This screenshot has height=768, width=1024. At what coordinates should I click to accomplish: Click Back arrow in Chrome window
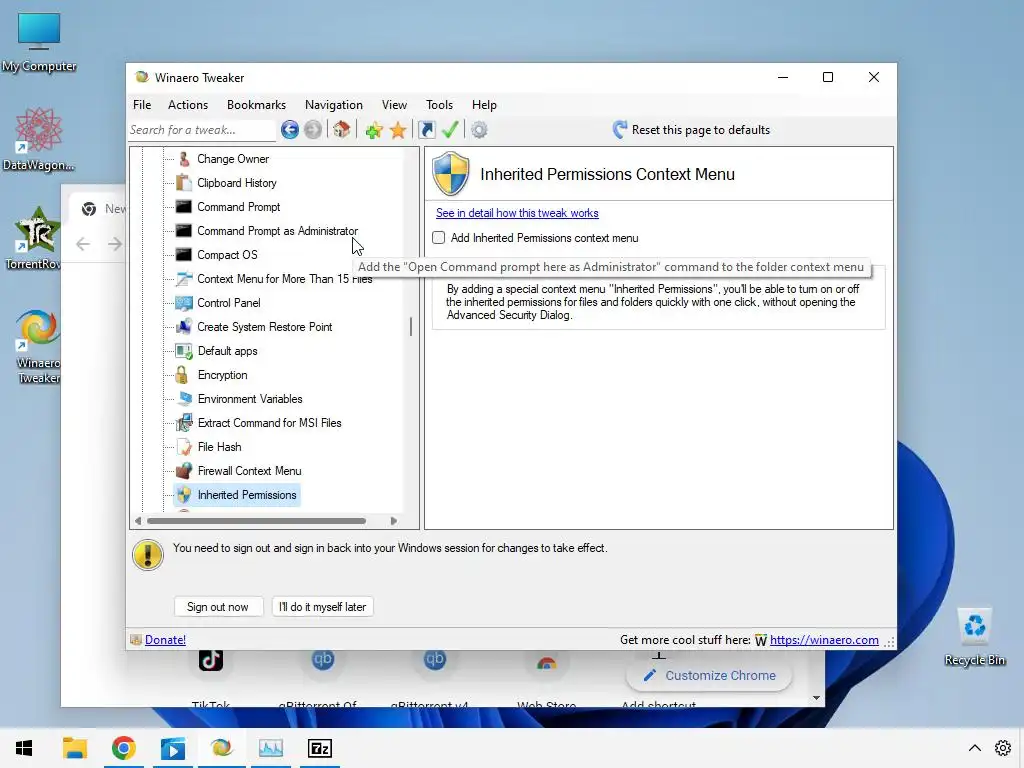[83, 244]
